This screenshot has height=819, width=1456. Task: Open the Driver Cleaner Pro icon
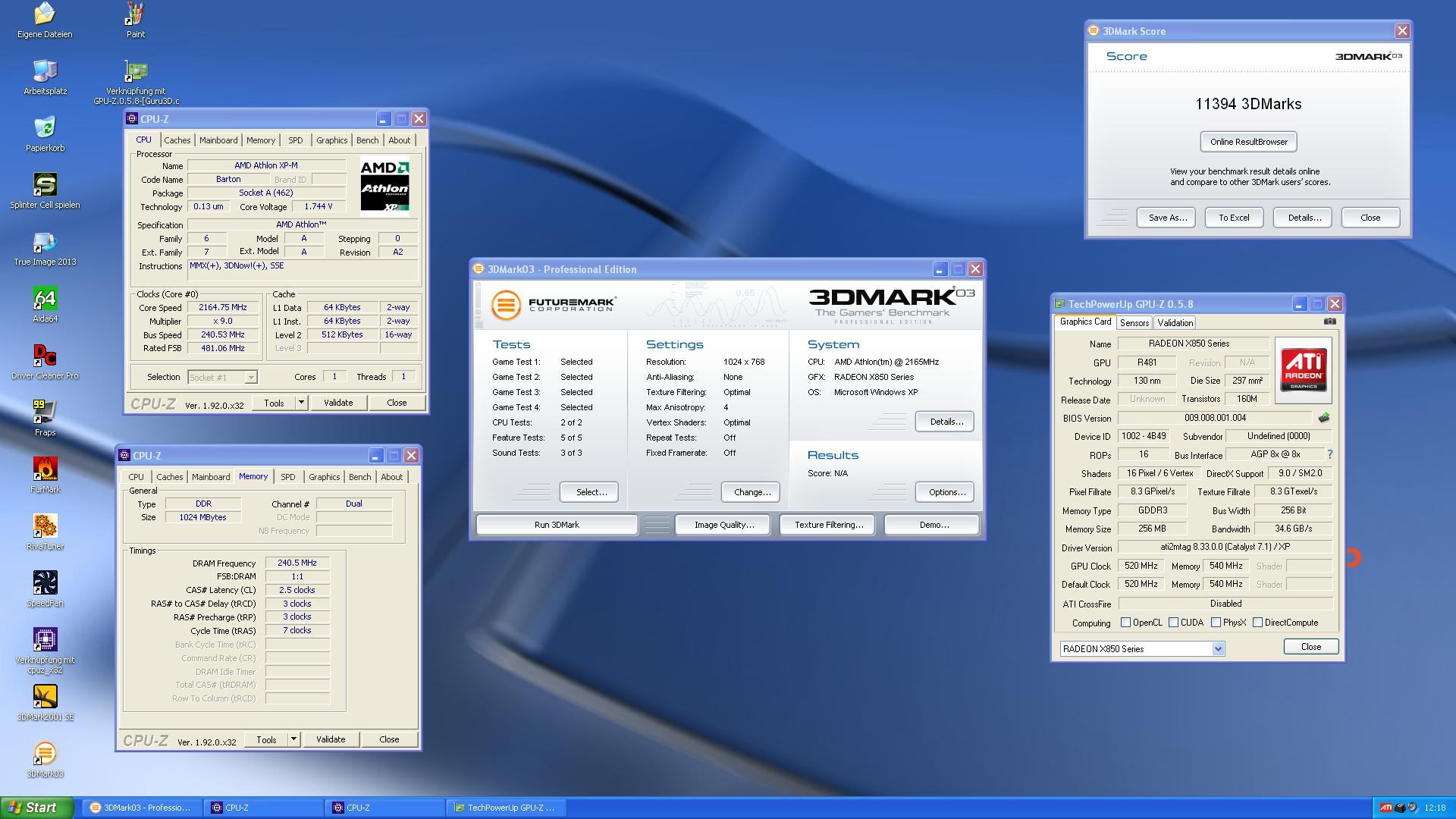tap(45, 356)
